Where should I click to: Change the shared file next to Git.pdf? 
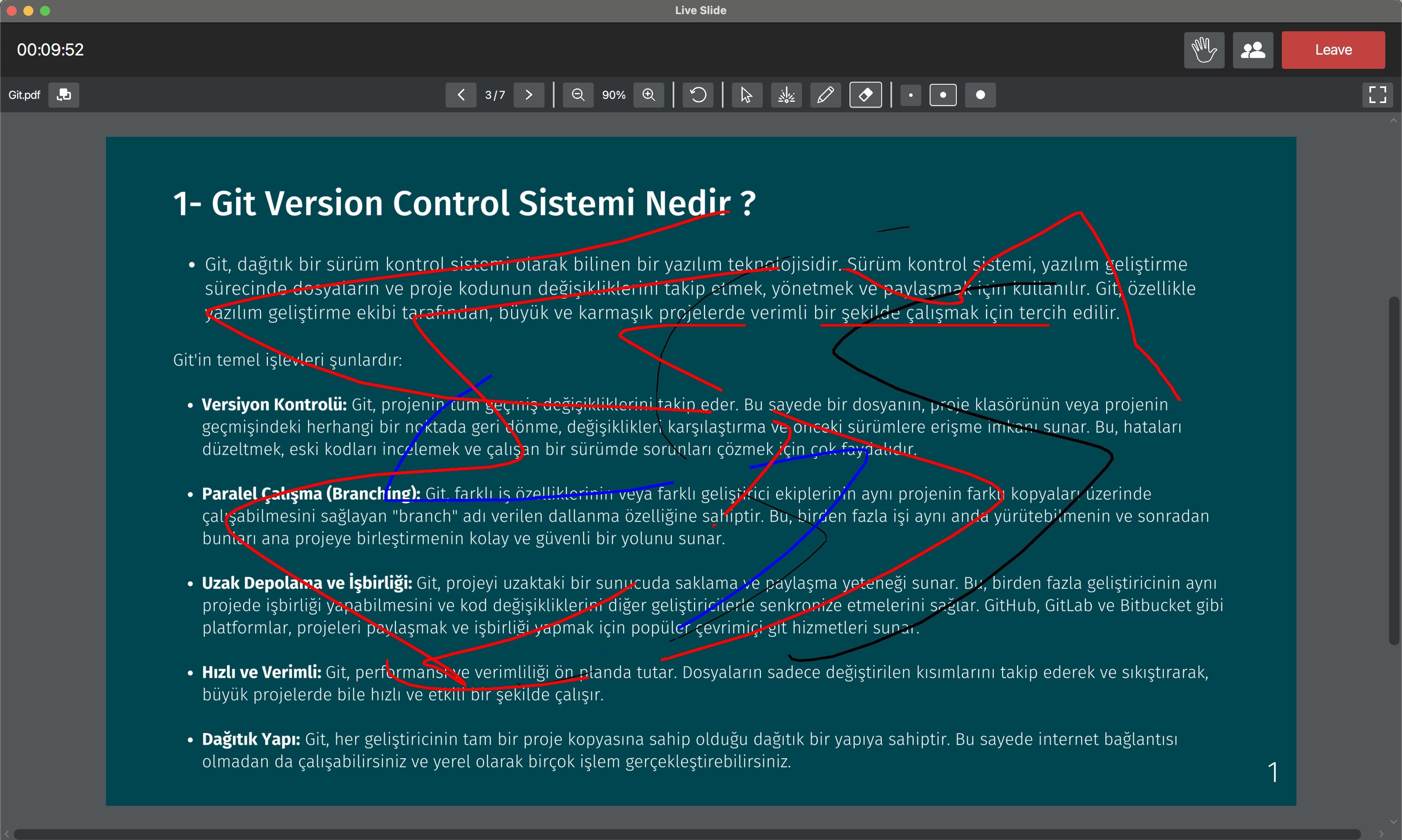(64, 95)
